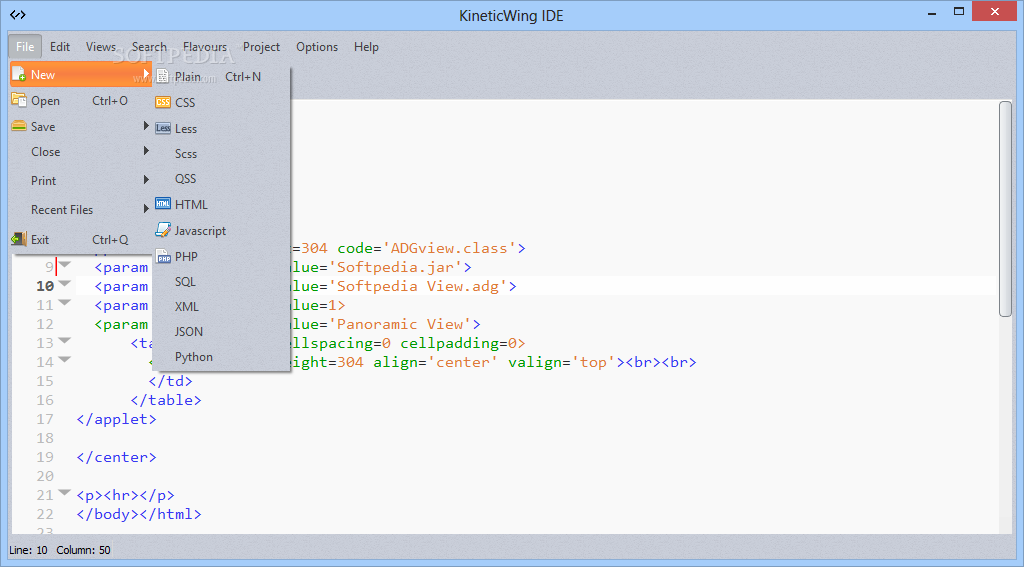Expand the Recent Files submenu arrow

[x=146, y=208]
